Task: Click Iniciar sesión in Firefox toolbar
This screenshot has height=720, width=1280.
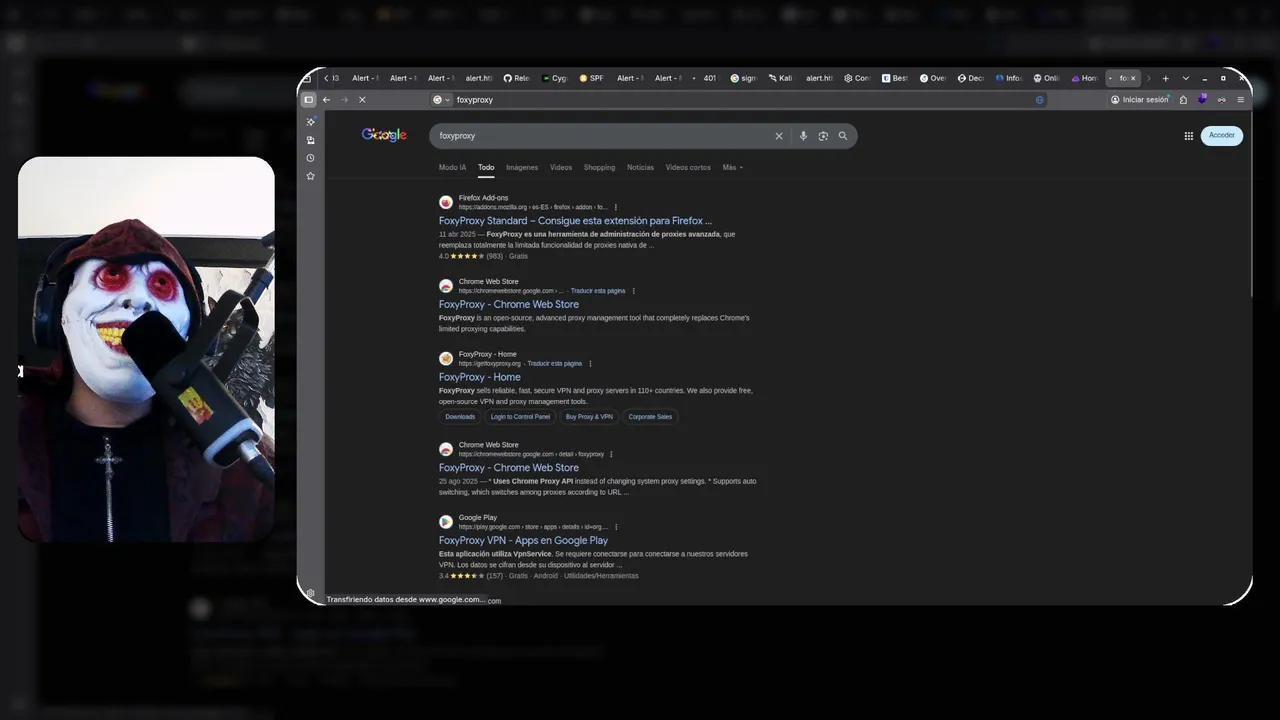Action: click(1140, 100)
